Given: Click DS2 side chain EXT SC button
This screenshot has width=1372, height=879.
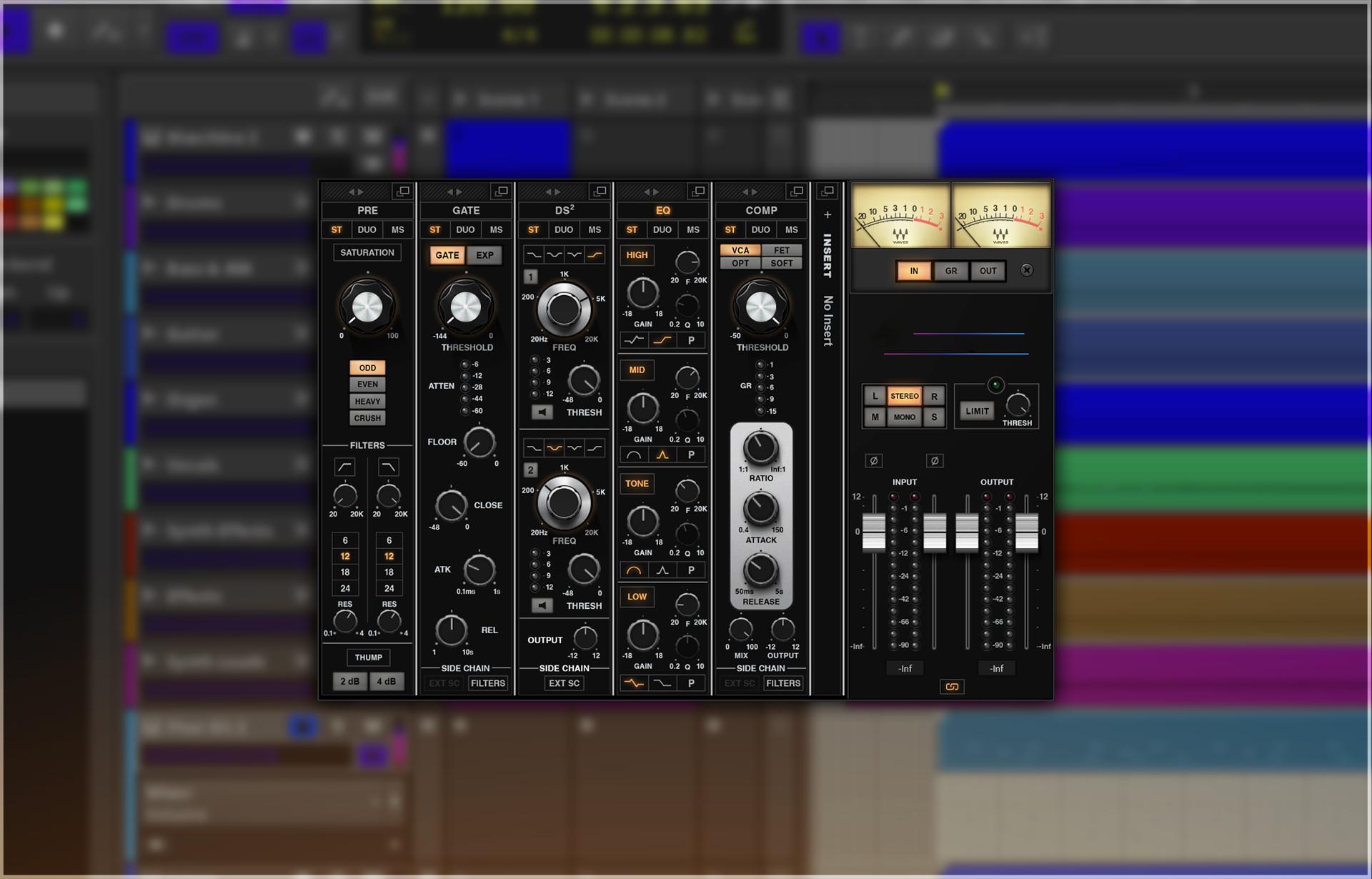Looking at the screenshot, I should [565, 683].
